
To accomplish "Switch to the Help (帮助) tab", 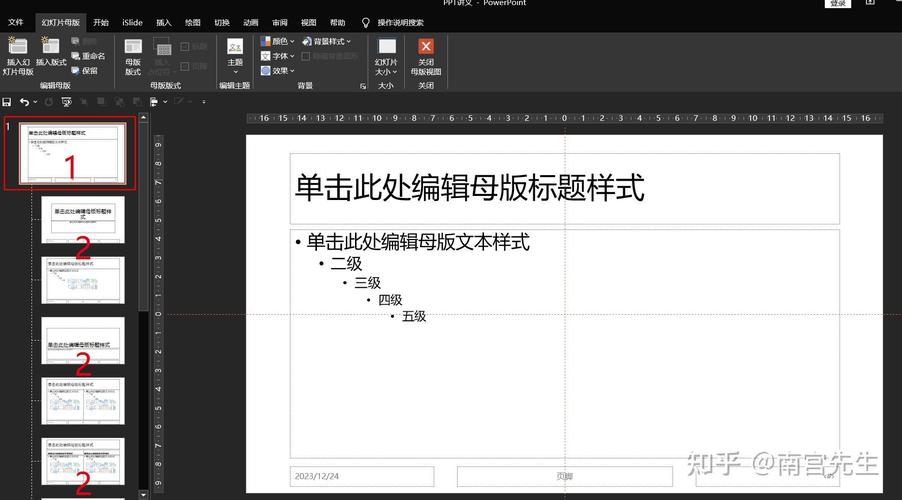I will [338, 22].
